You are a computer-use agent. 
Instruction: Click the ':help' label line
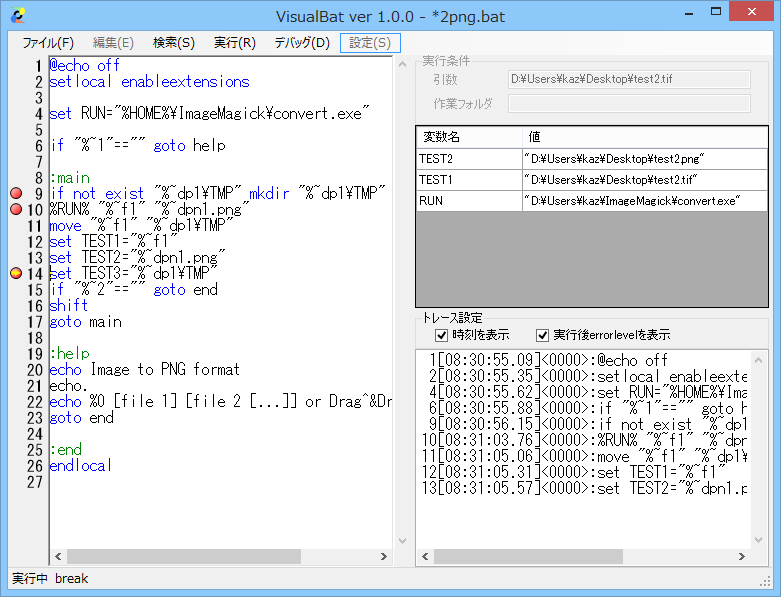(70, 354)
